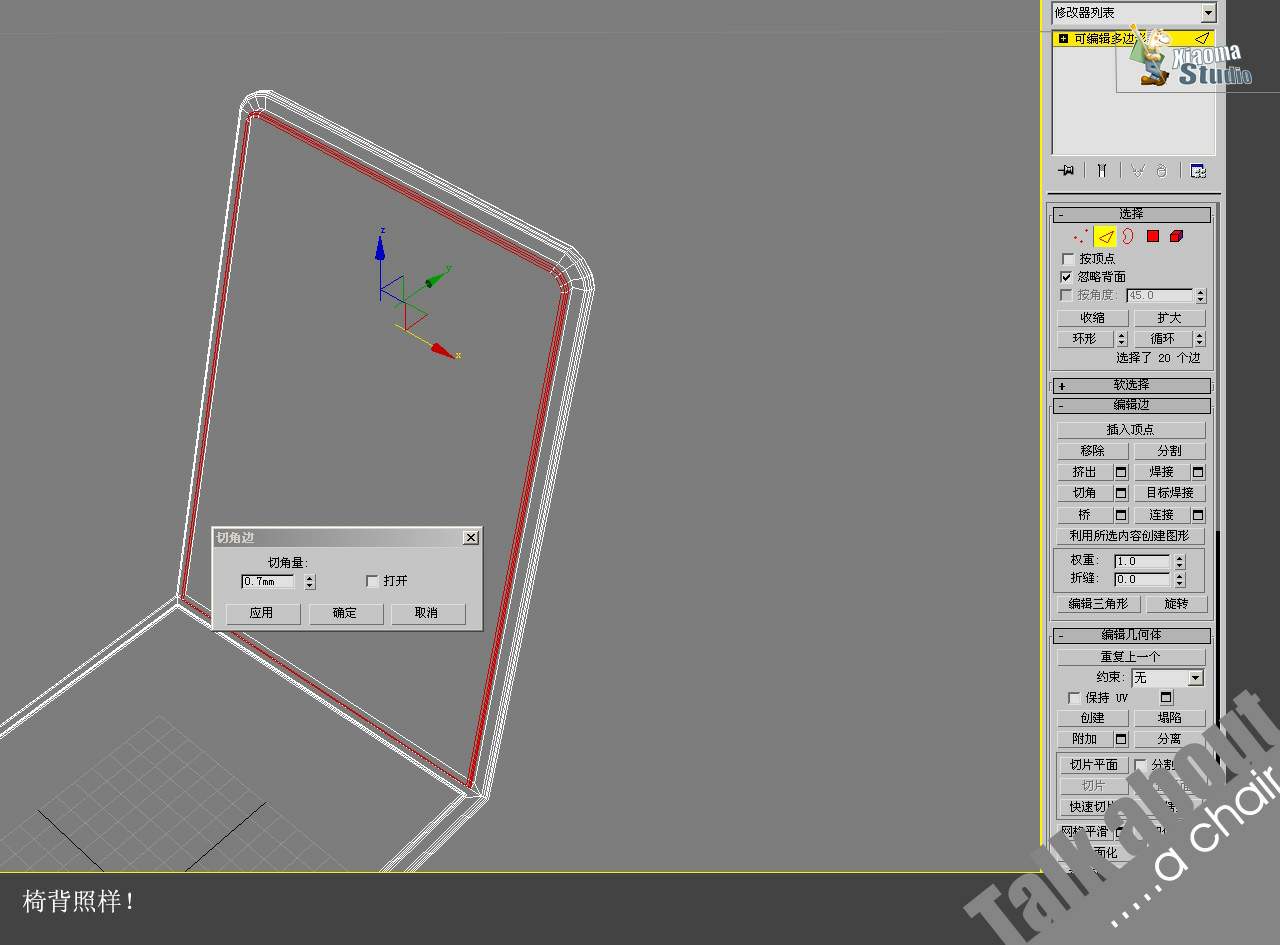Click the 扩大 selection button
Screen dimensions: 1280x945
(x=1169, y=318)
